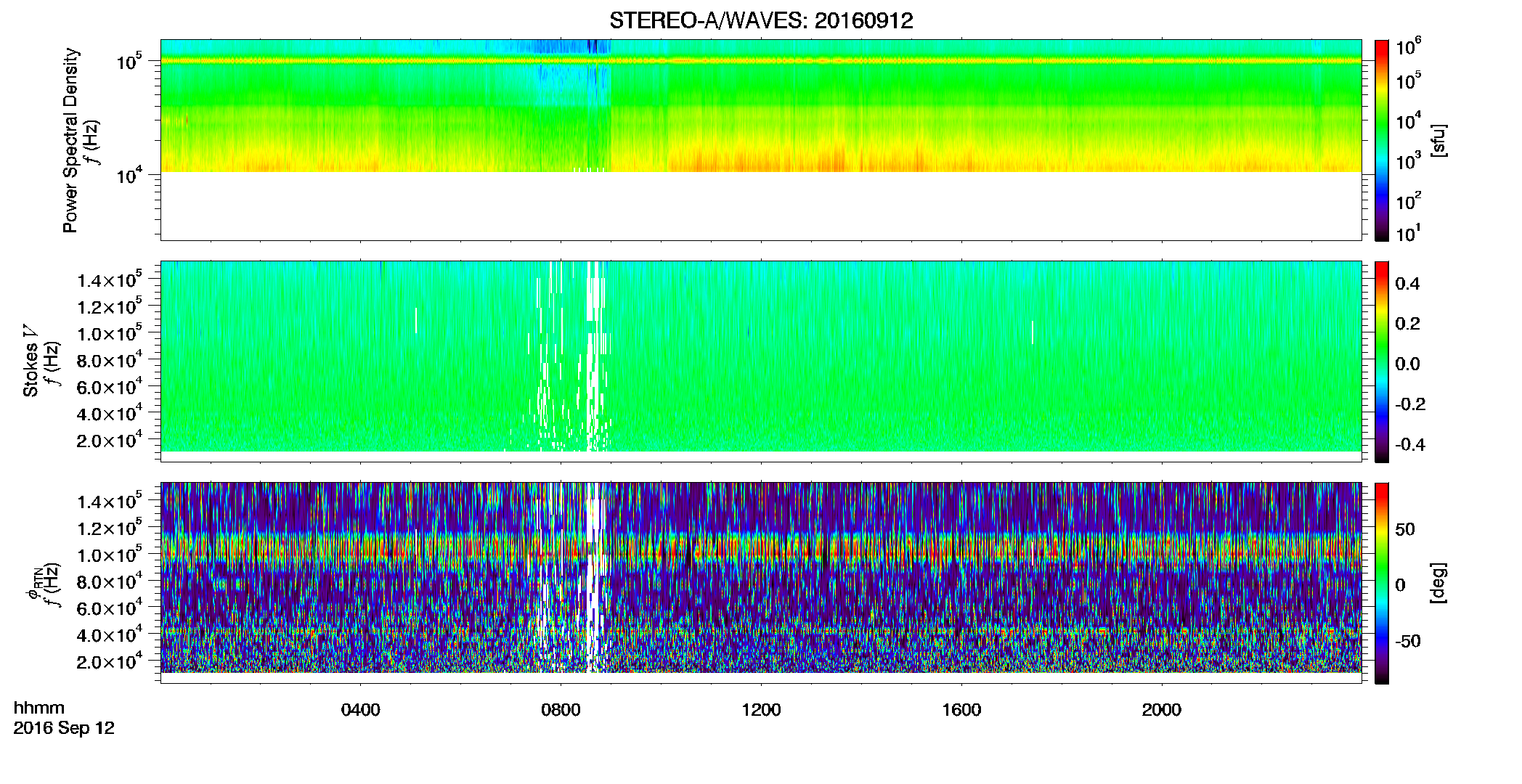The image size is (1522, 784).
Task: Click the Power Spectral Density axis title
Action: tap(70, 140)
